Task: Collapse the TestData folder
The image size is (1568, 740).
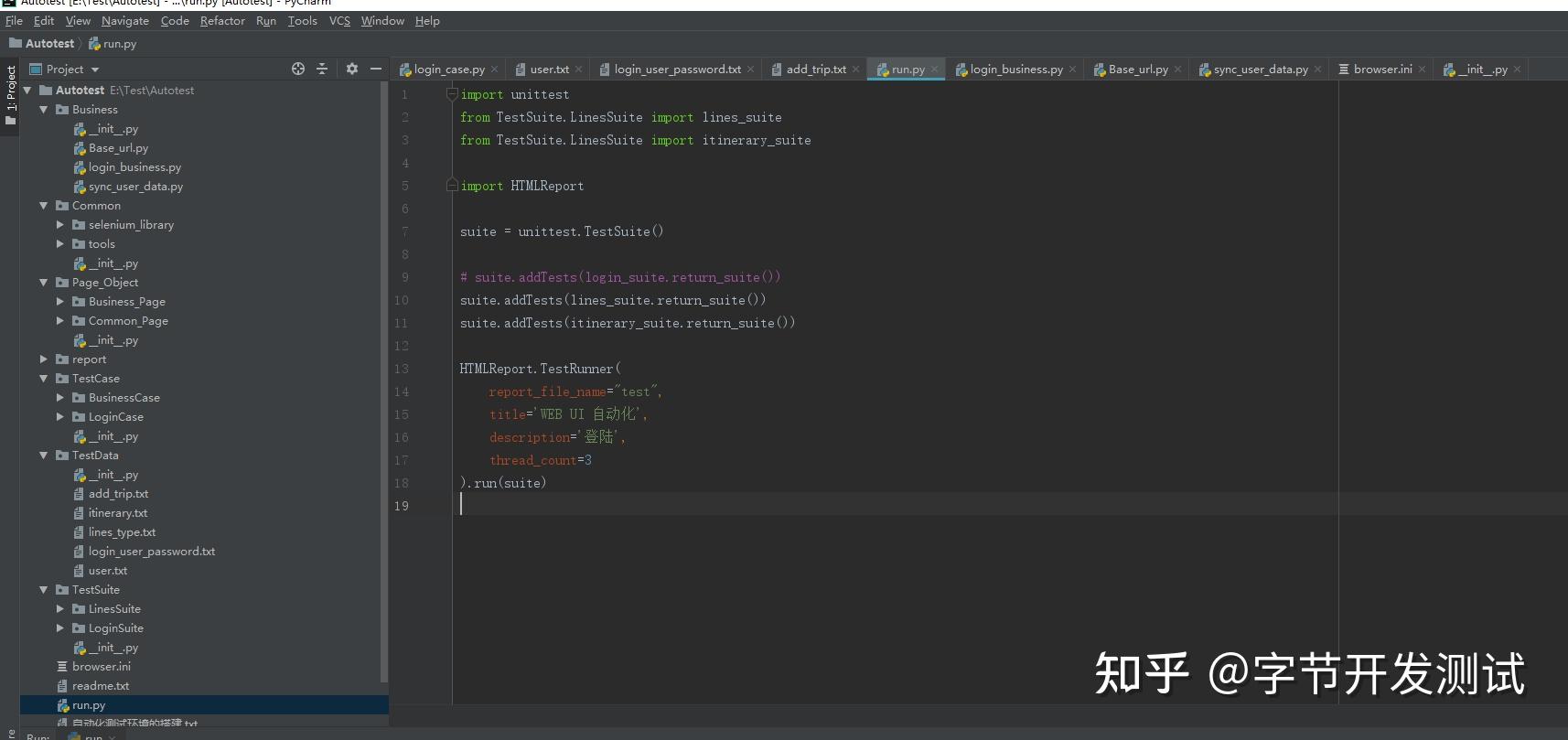Action: pyautogui.click(x=43, y=455)
